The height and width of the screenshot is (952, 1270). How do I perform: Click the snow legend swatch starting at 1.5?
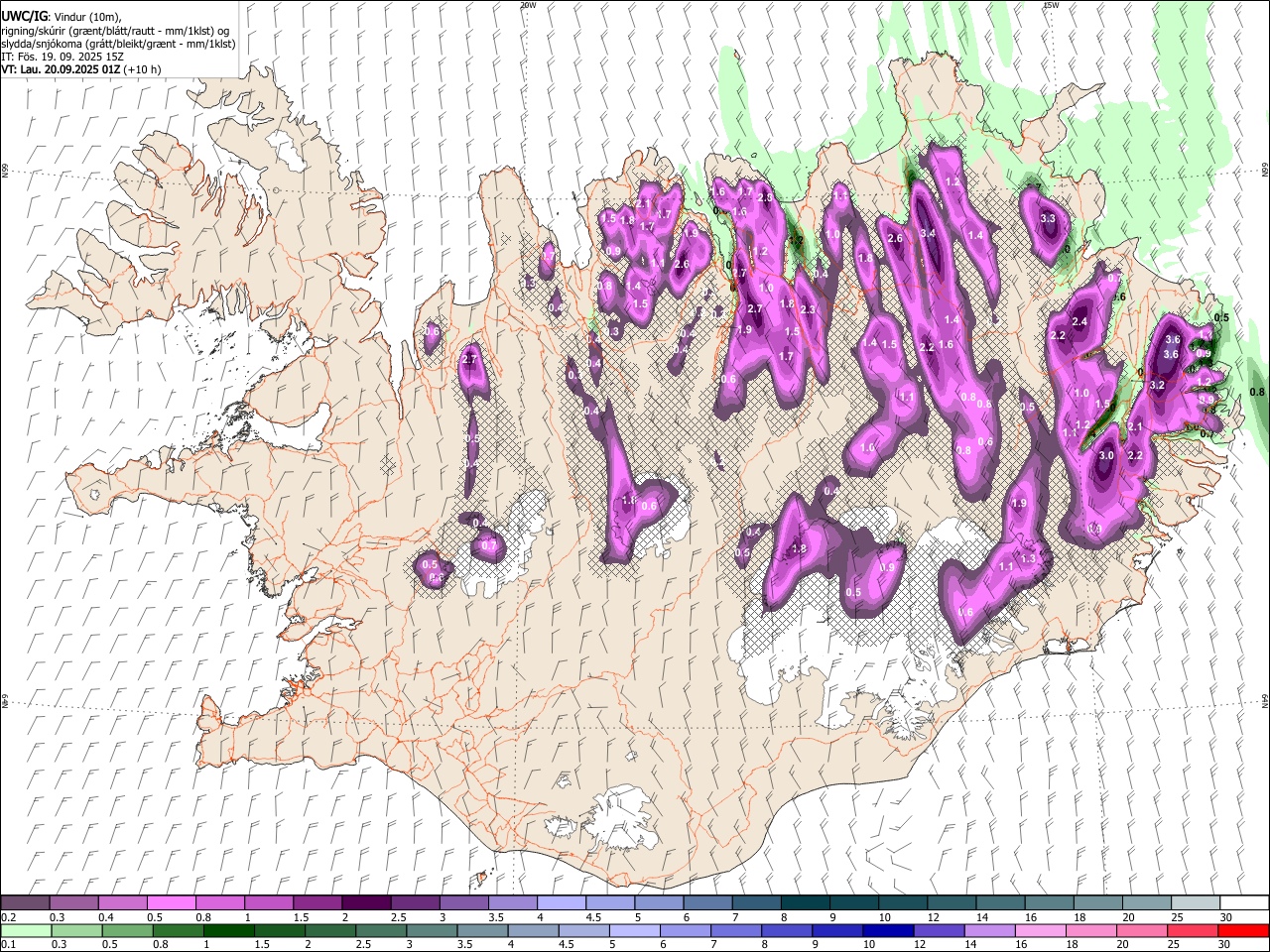click(x=317, y=903)
